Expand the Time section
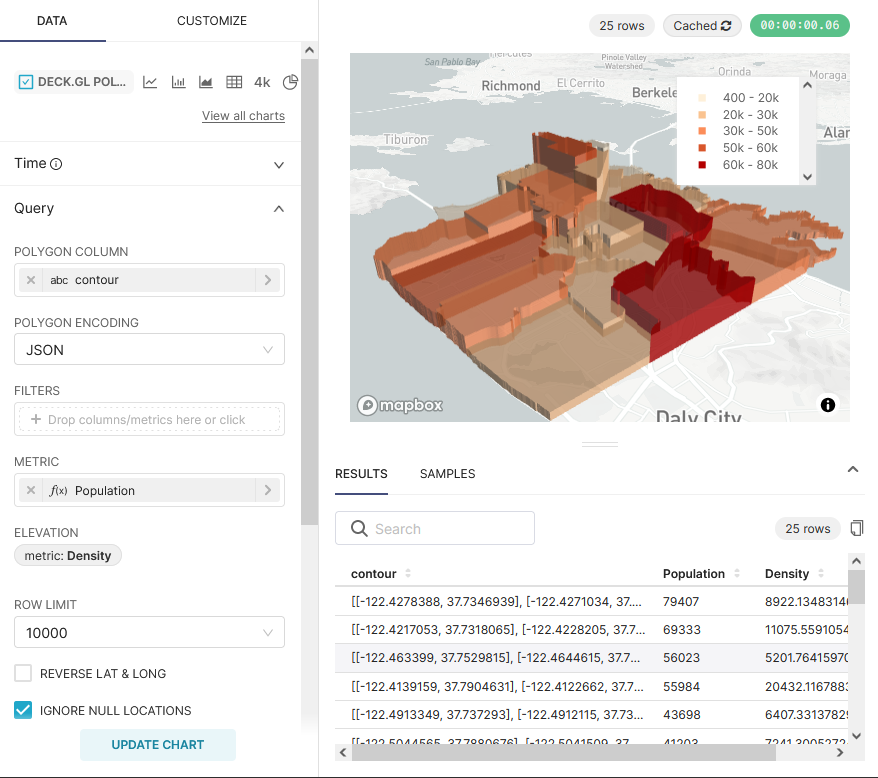 coord(279,164)
